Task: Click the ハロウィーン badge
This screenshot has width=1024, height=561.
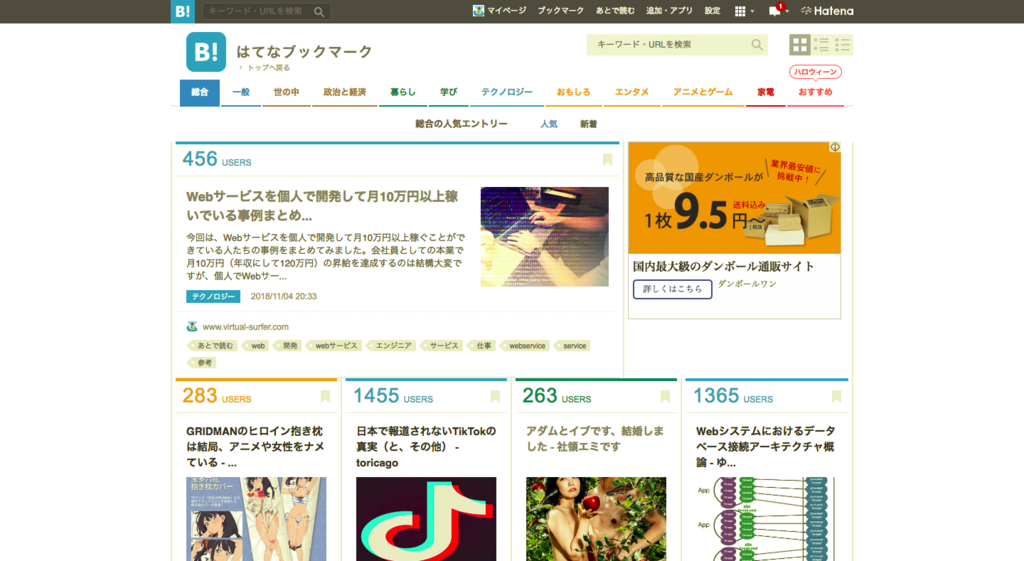Action: [815, 72]
